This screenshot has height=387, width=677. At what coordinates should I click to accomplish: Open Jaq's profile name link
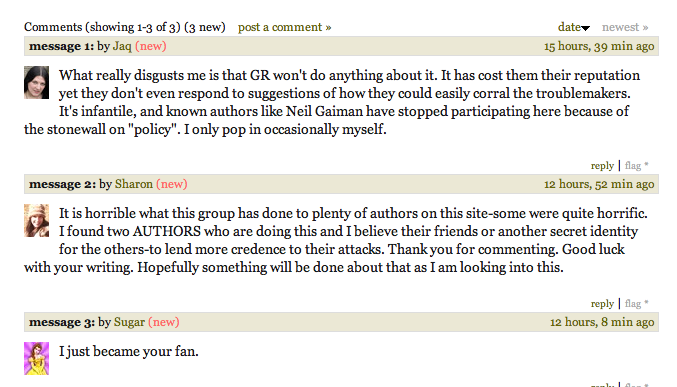122,46
